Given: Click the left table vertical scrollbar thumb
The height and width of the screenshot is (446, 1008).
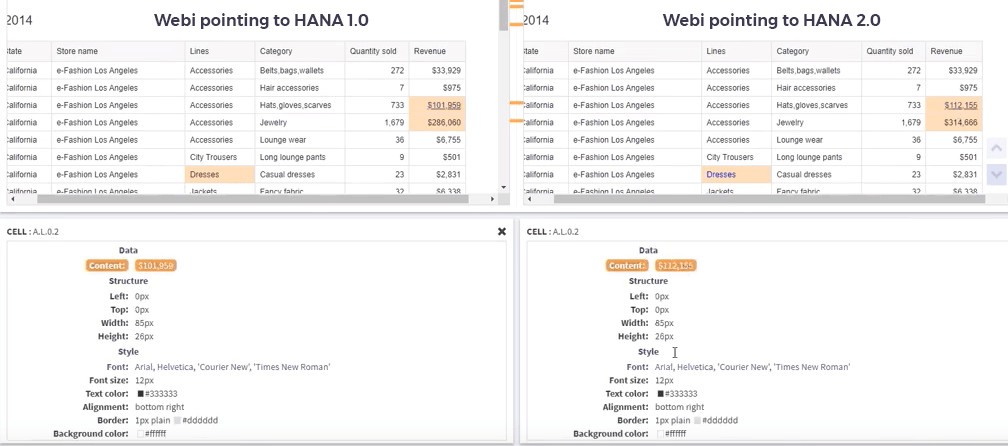Looking at the screenshot, I should (x=503, y=16).
